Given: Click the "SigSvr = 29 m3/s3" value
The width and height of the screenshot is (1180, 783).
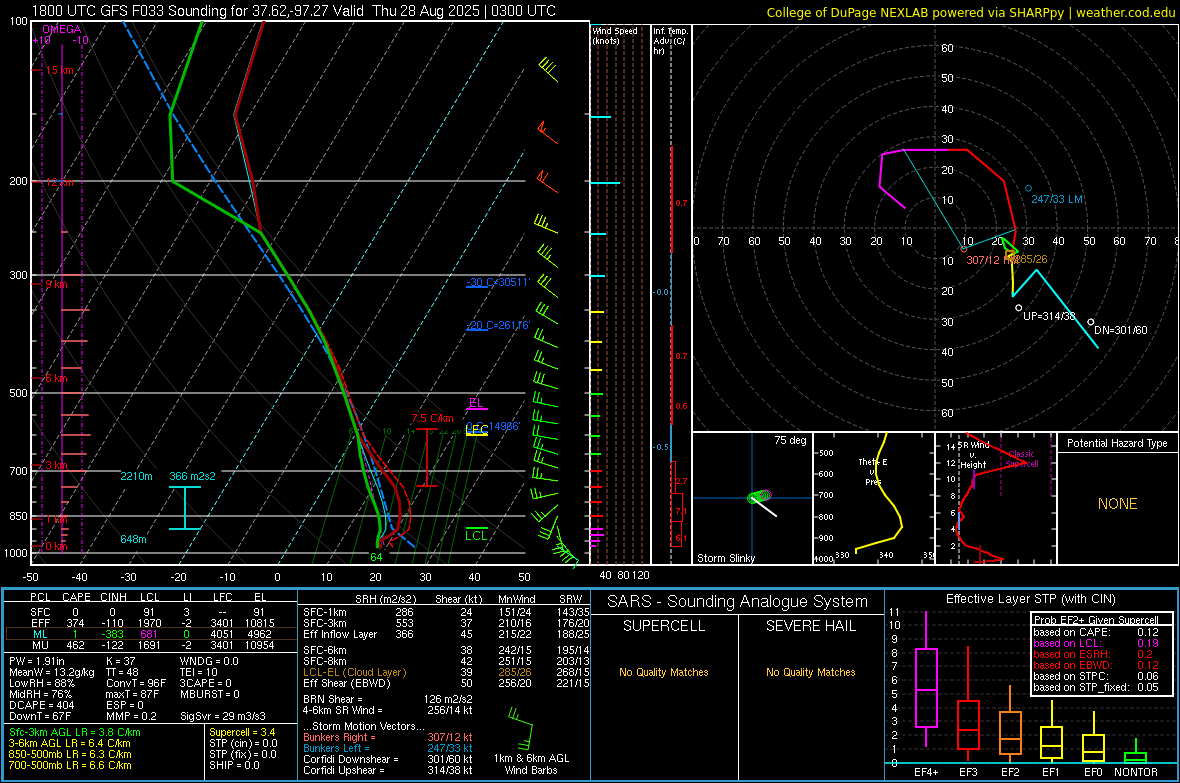Looking at the screenshot, I should [x=223, y=717].
